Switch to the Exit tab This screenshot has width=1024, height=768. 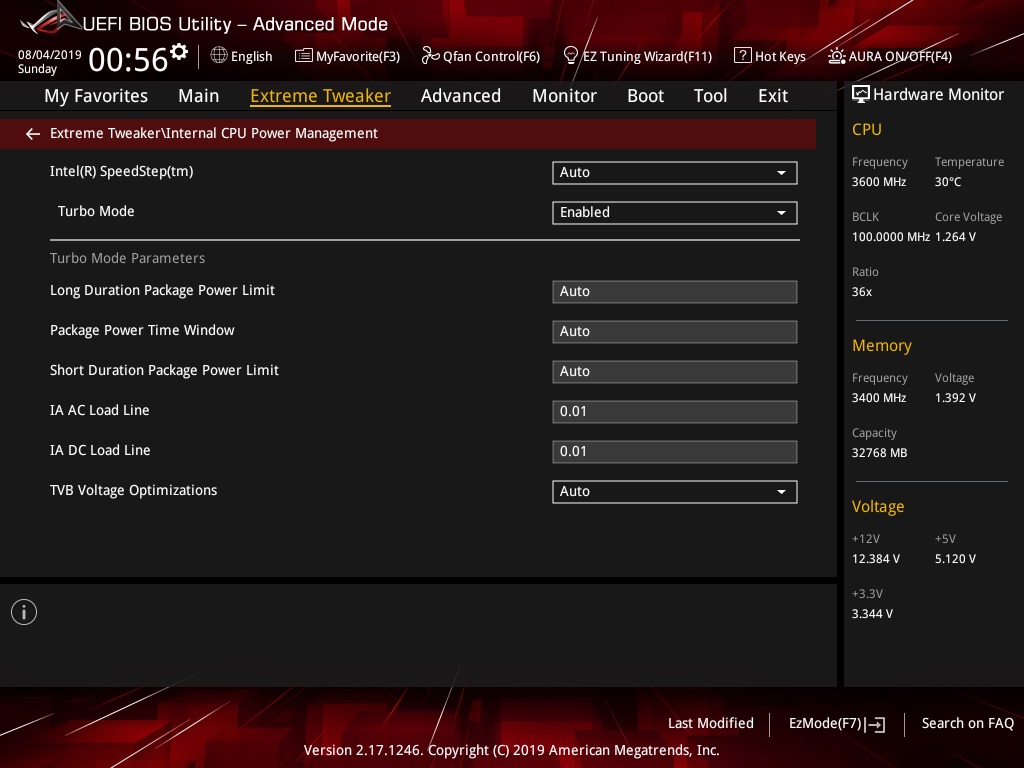[773, 96]
